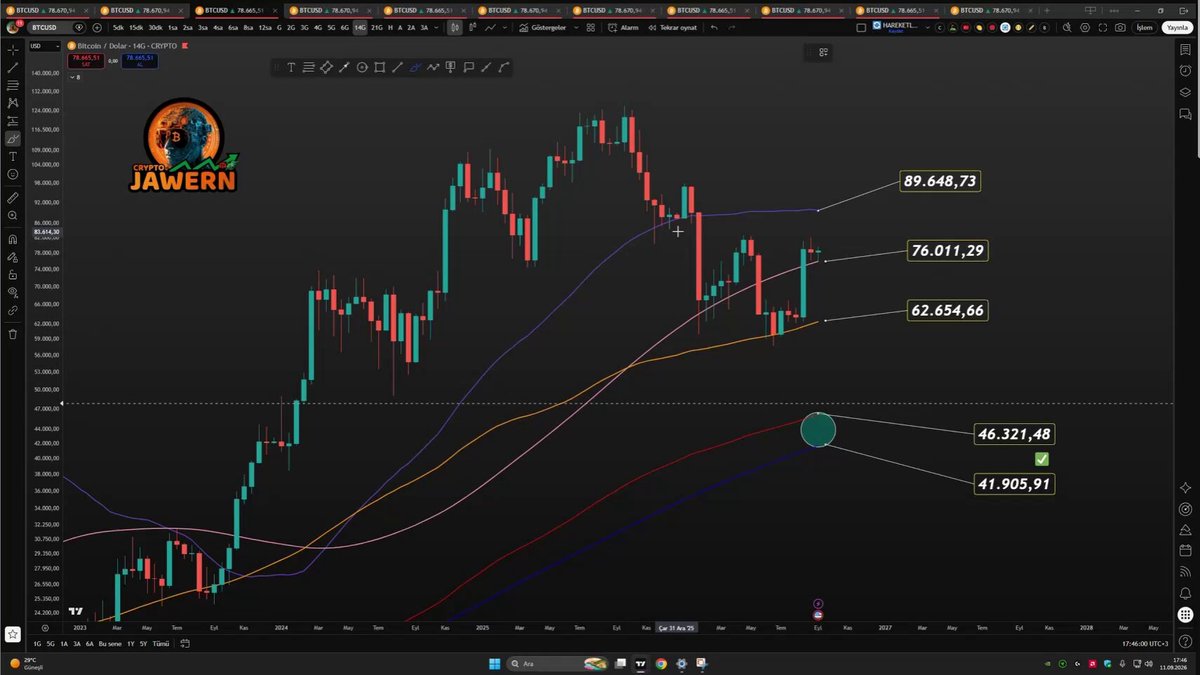The width and height of the screenshot is (1200, 675).
Task: Expand the Göstergeler favorites dropdown arrow
Action: point(574,28)
